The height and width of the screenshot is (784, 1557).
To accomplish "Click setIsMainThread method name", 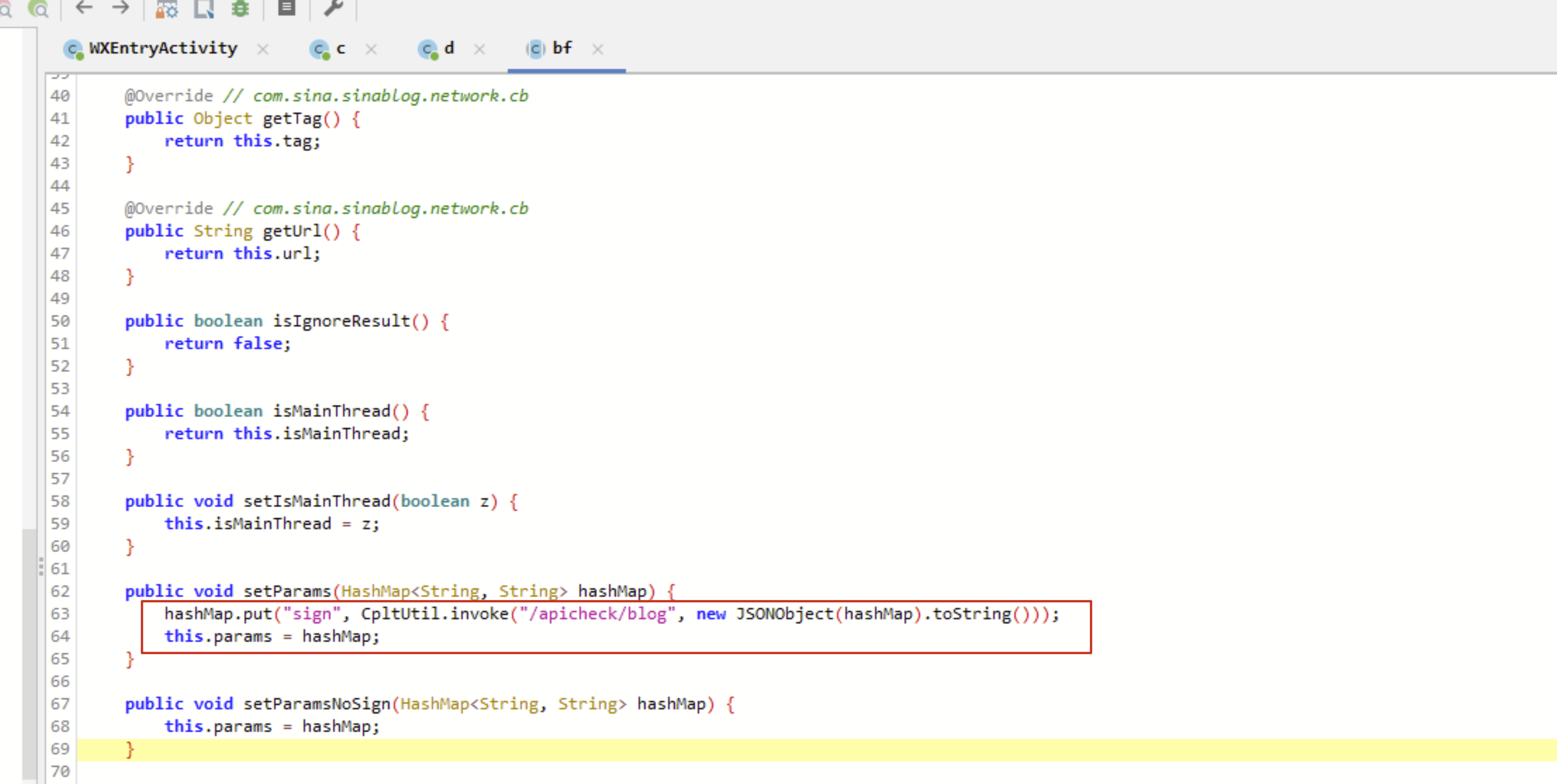I will click(x=317, y=501).
